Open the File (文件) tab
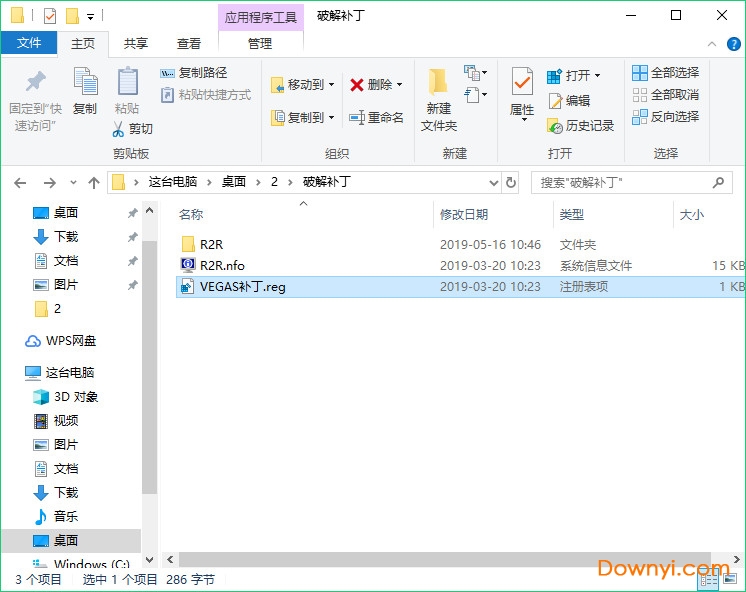The height and width of the screenshot is (592, 746). click(x=29, y=43)
